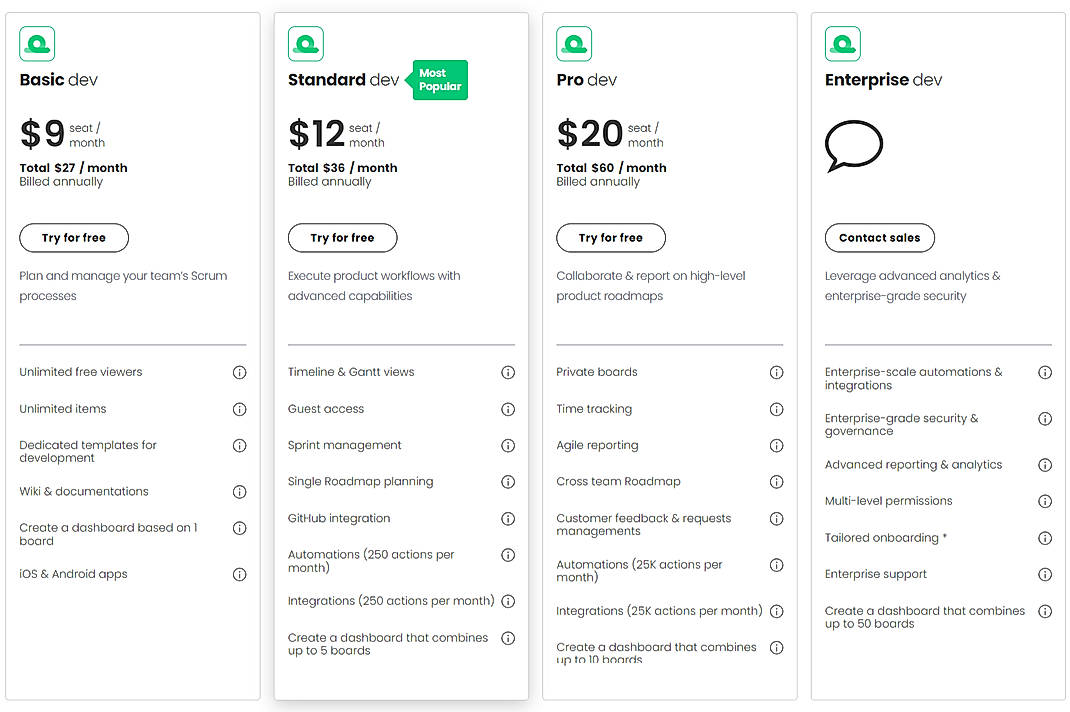
Task: Click the monday dev logo on Pro plan
Action: tap(573, 44)
